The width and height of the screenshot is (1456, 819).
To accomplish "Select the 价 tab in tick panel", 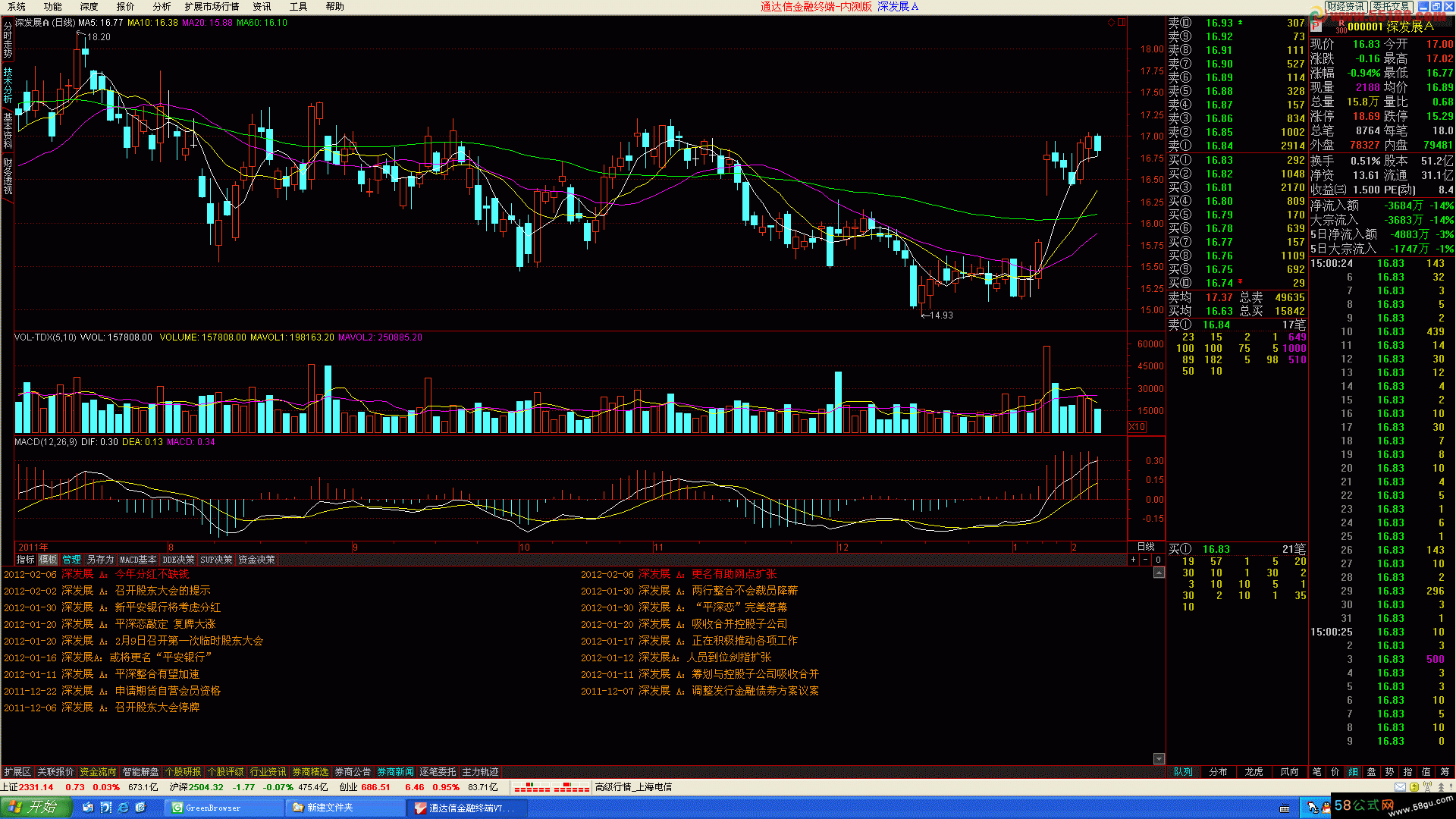I will [1335, 772].
